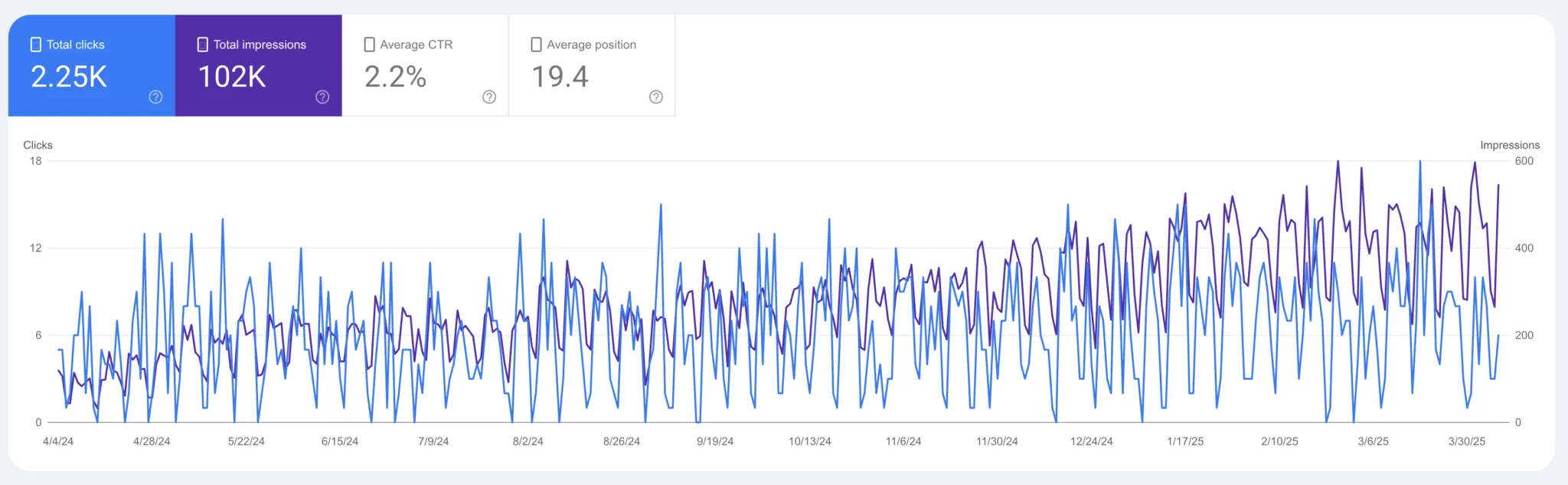Viewport: 1568px width, 485px height.
Task: Select the 8/2/24 date on the axis
Action: (528, 441)
